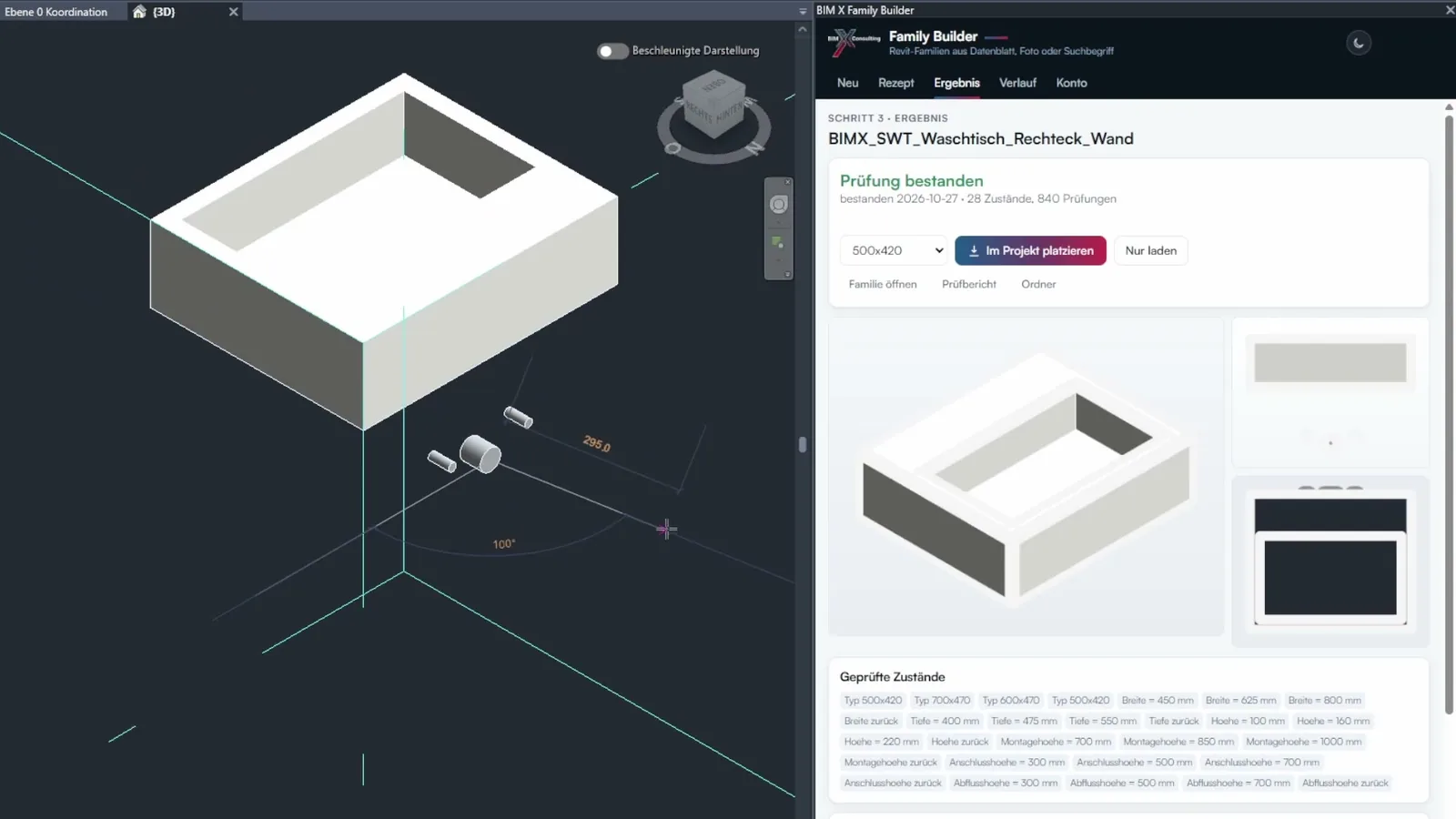This screenshot has width=1456, height=819.
Task: Click the Nur laden button
Action: [x=1150, y=250]
